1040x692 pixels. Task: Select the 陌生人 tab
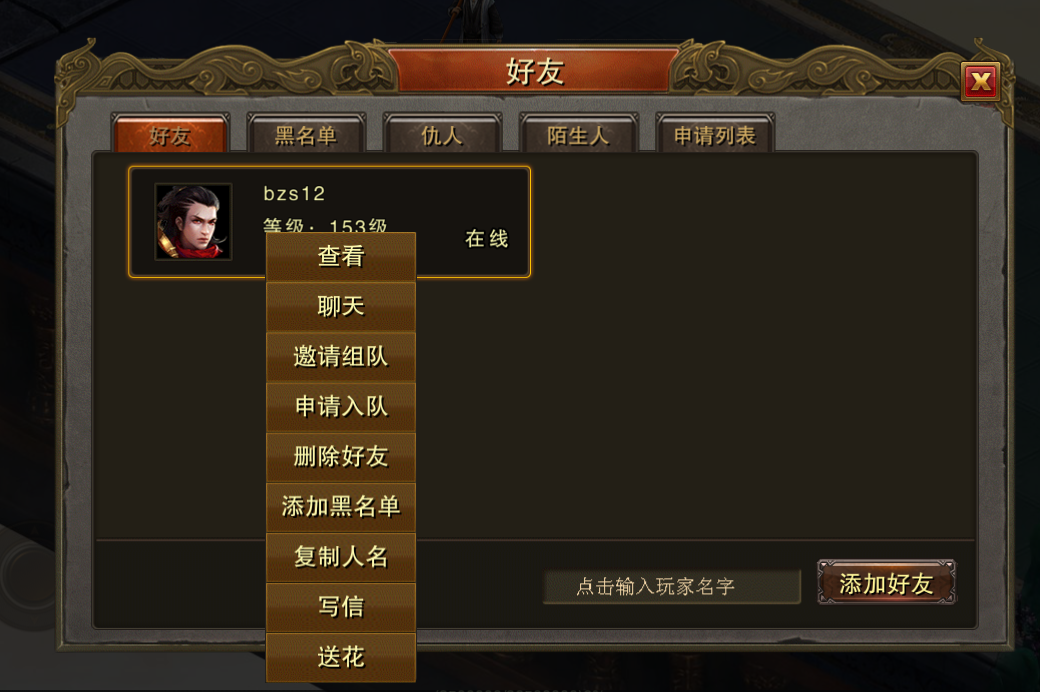(578, 135)
